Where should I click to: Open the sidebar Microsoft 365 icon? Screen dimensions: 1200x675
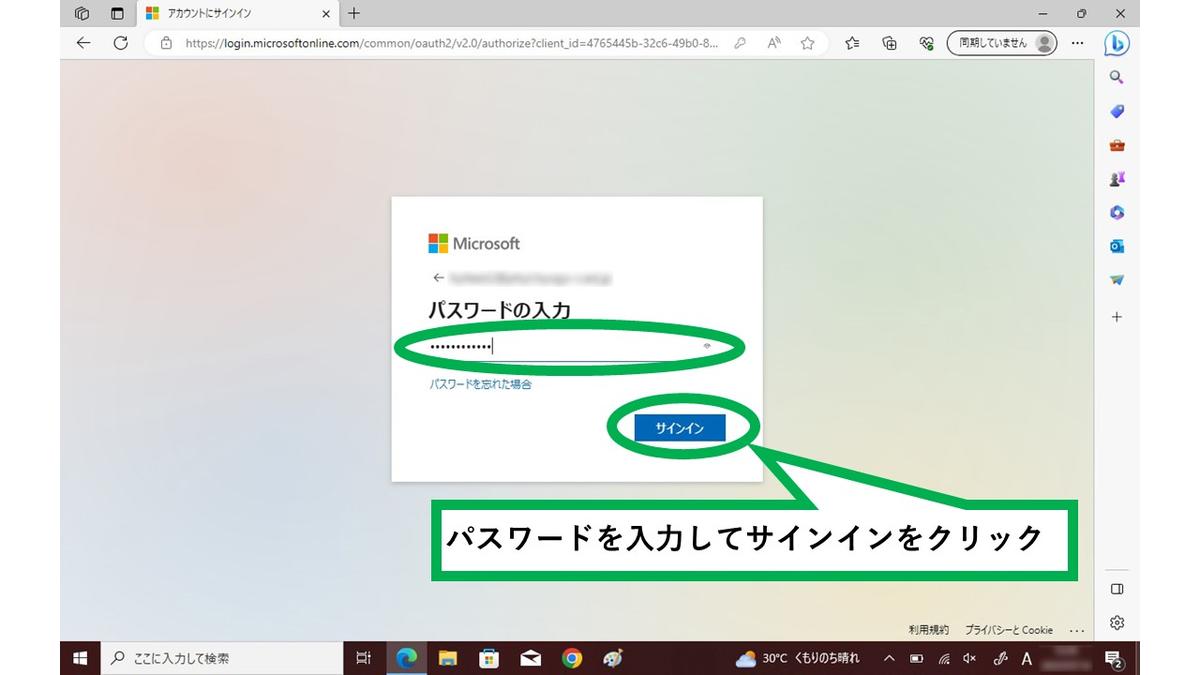click(x=1117, y=213)
